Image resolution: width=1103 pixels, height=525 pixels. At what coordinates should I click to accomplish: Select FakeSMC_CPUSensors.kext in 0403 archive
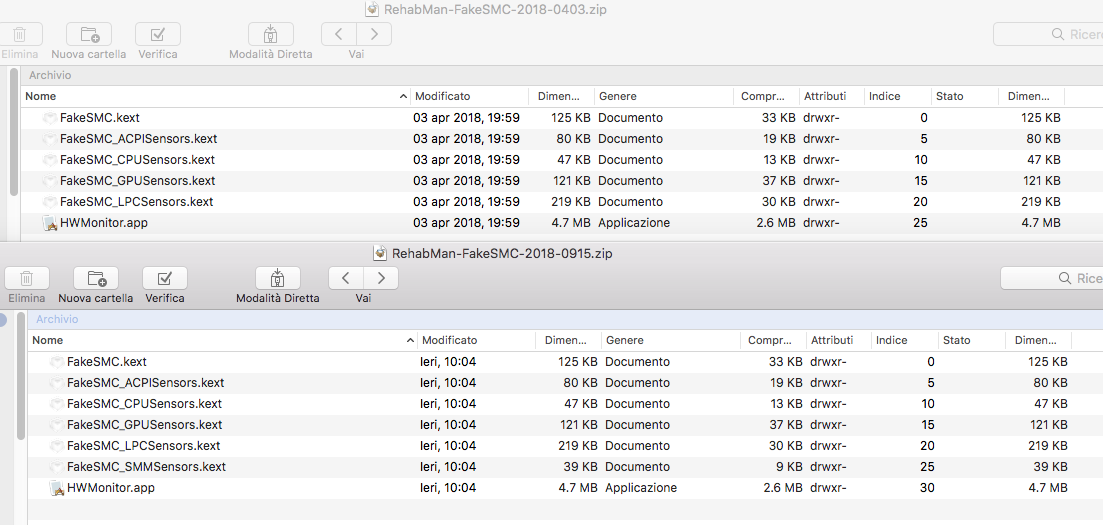137,160
